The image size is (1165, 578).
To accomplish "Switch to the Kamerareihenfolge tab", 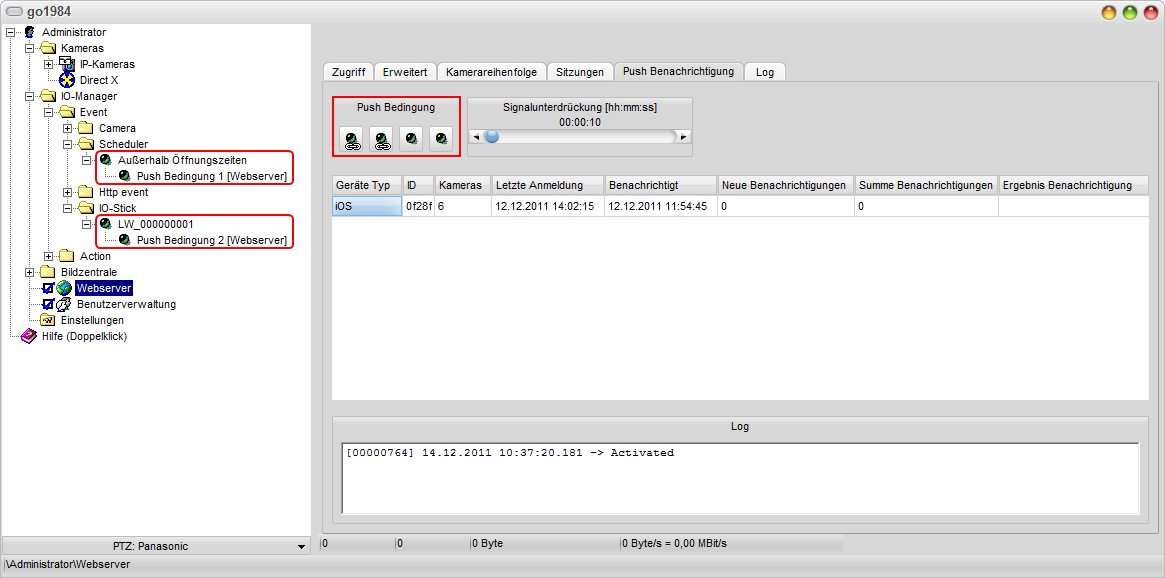I will (x=492, y=72).
